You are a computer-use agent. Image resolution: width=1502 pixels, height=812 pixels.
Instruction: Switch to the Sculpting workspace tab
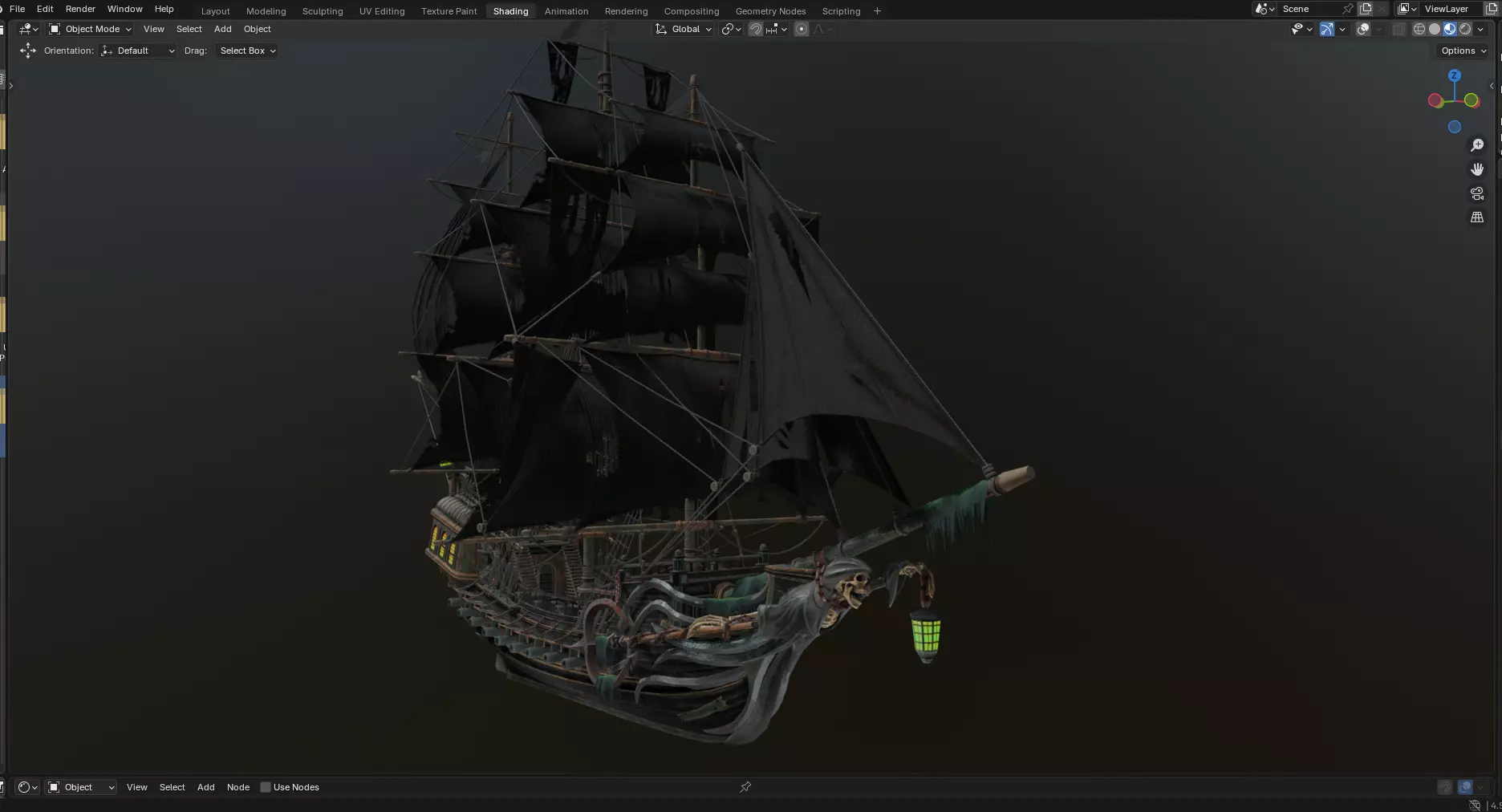323,11
